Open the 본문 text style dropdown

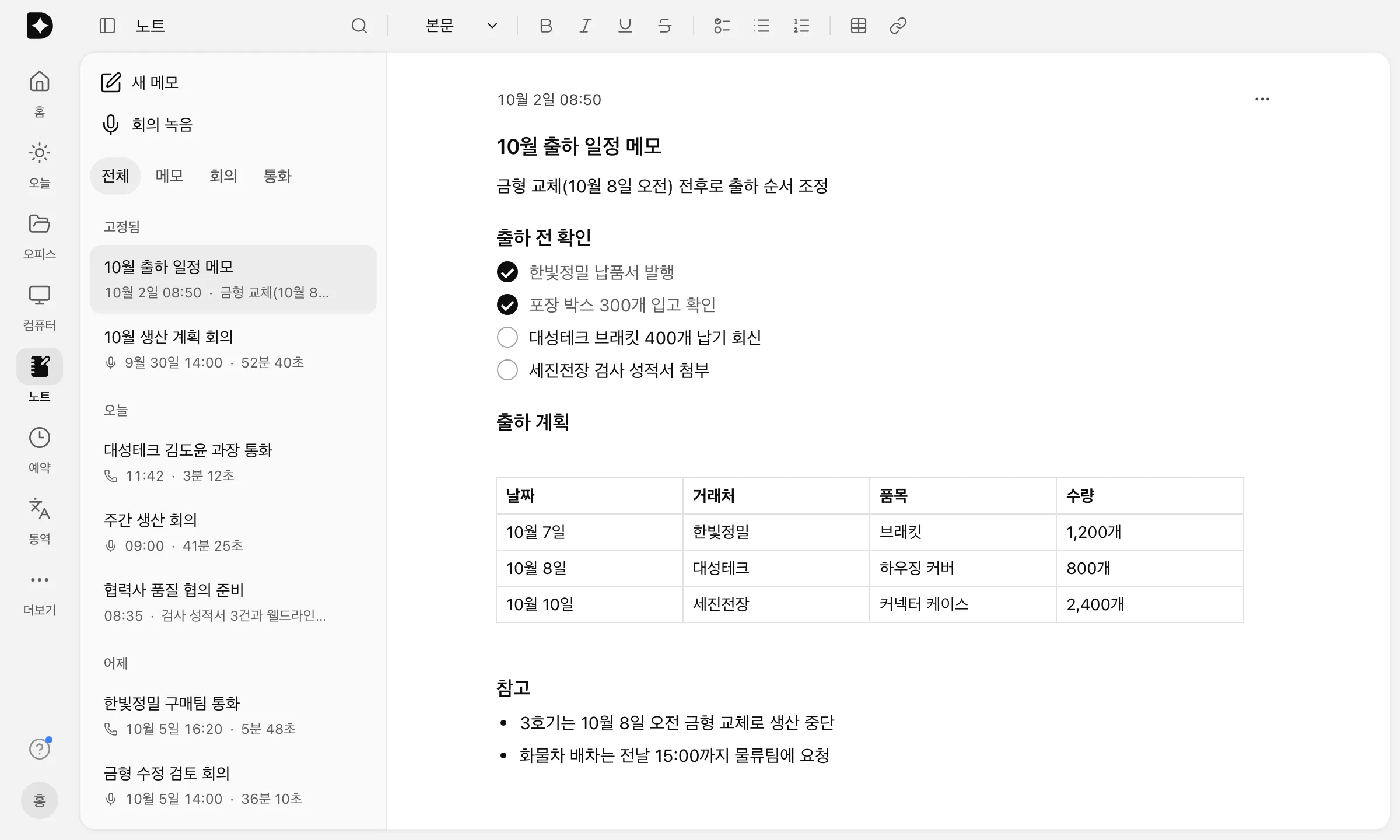pyautogui.click(x=461, y=26)
